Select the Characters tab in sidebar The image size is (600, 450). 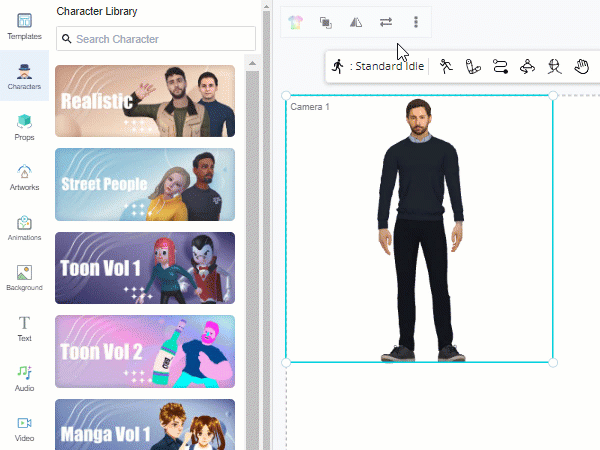click(24, 76)
